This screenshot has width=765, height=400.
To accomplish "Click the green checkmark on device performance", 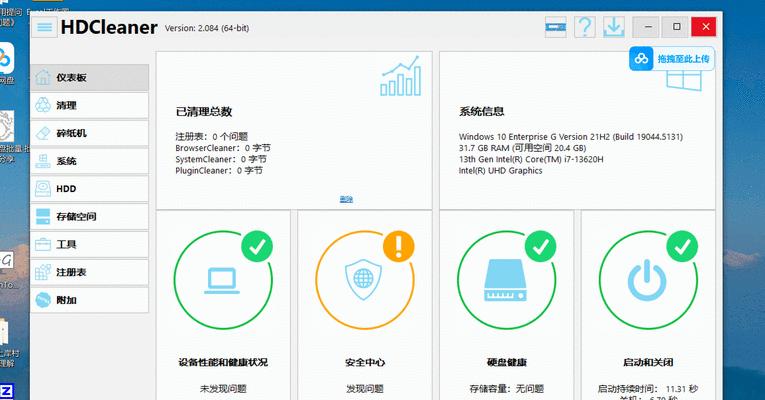I will tap(257, 246).
